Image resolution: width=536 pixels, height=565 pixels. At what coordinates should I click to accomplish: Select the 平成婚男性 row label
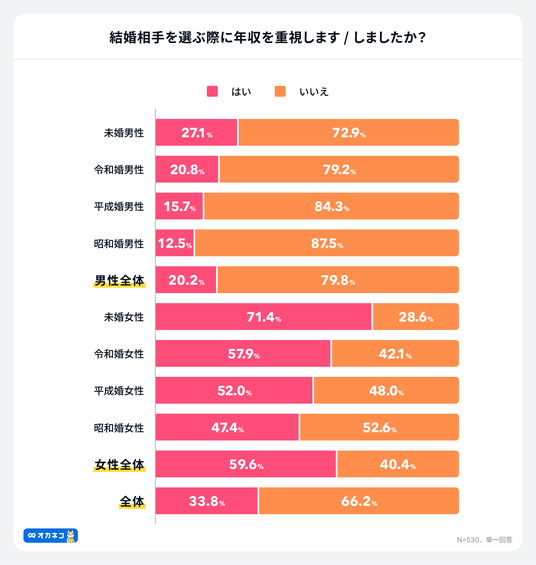coord(119,206)
